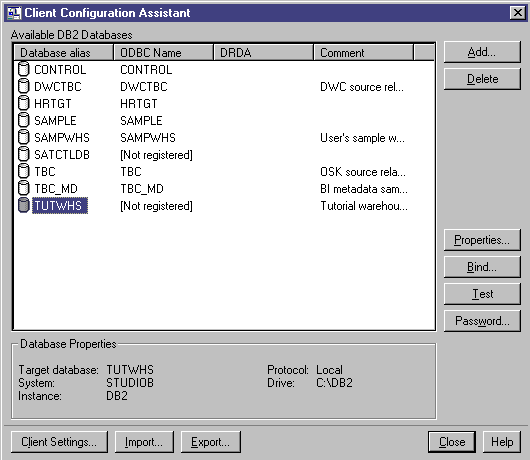This screenshot has height=460, width=530.
Task: Test the selected database connection
Action: tap(482, 294)
